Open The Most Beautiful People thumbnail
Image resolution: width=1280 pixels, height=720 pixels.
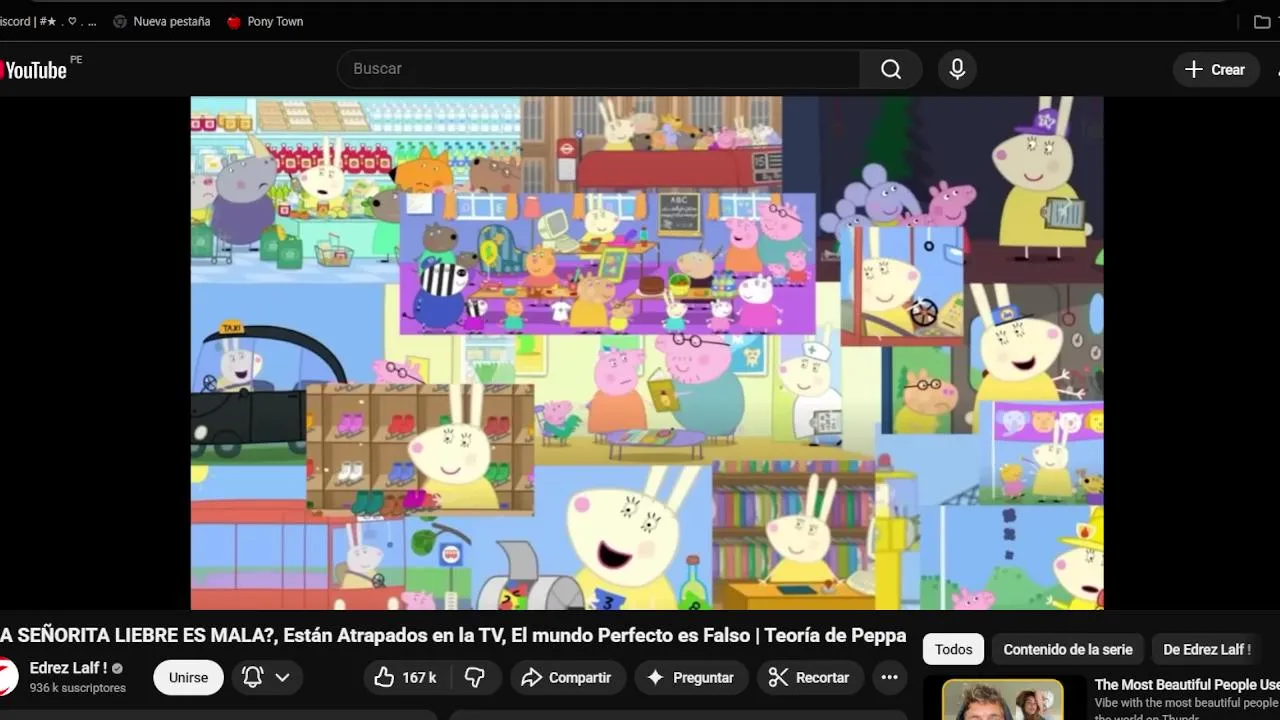point(1003,698)
